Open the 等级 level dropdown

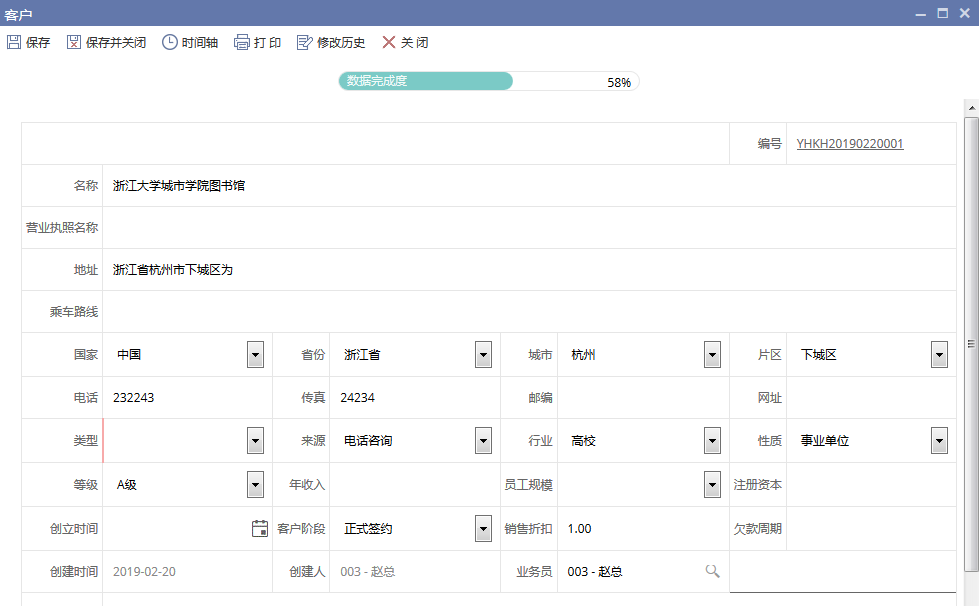click(255, 485)
